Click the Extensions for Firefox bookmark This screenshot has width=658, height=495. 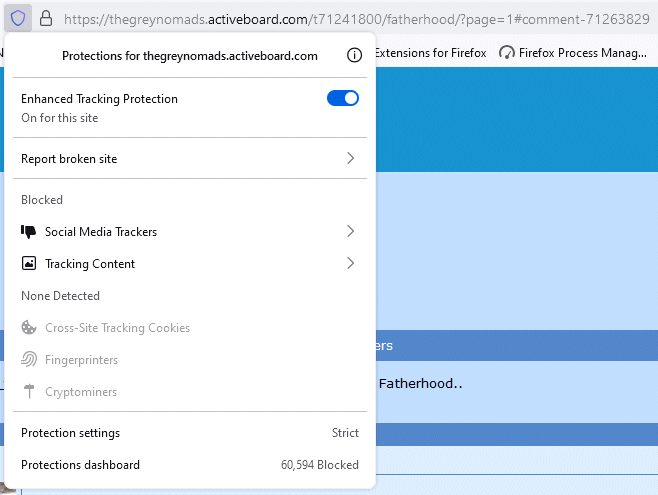click(430, 52)
